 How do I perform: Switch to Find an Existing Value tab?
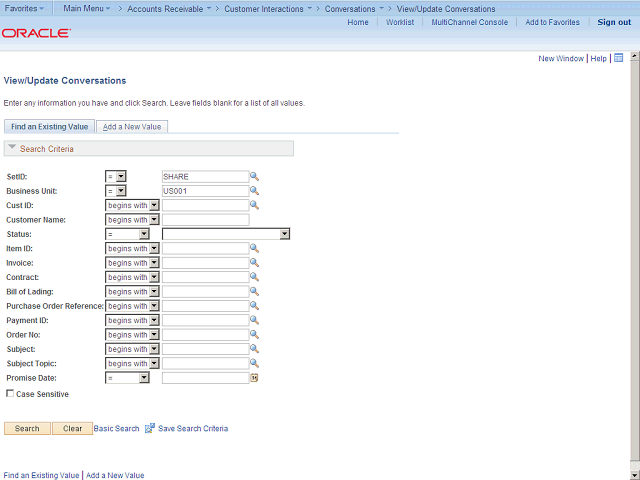point(49,127)
